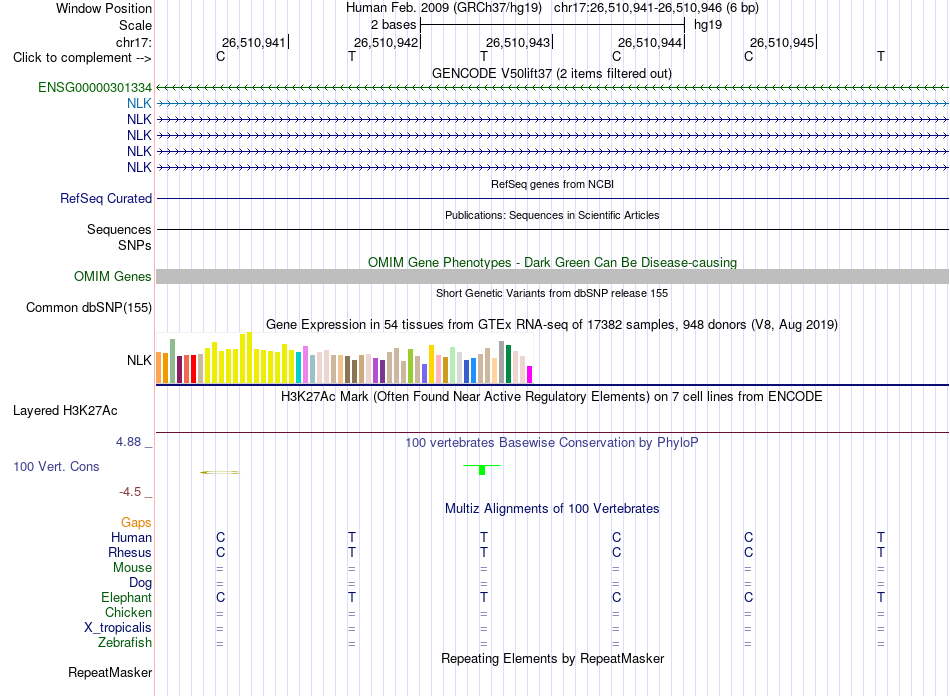Click the RepeatMasker track label
This screenshot has width=950, height=696.
click(110, 672)
